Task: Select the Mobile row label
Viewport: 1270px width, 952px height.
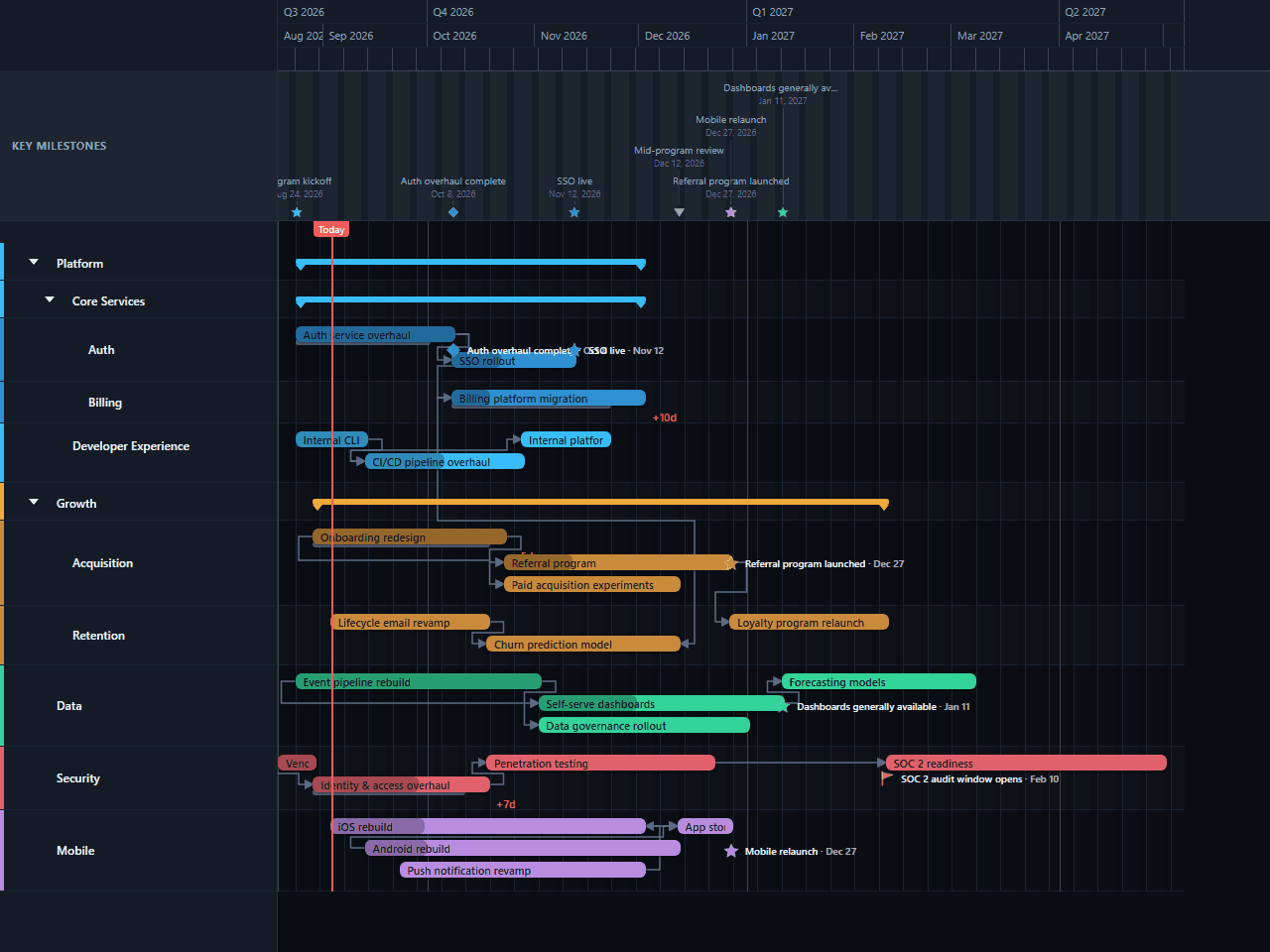Action: 75,851
